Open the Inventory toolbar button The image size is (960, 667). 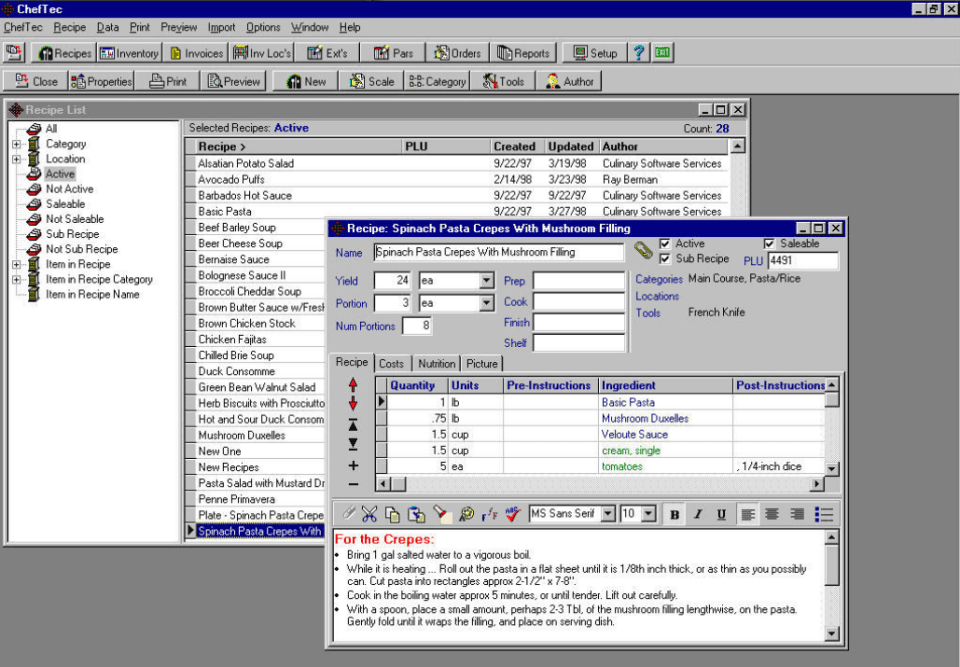click(x=129, y=53)
